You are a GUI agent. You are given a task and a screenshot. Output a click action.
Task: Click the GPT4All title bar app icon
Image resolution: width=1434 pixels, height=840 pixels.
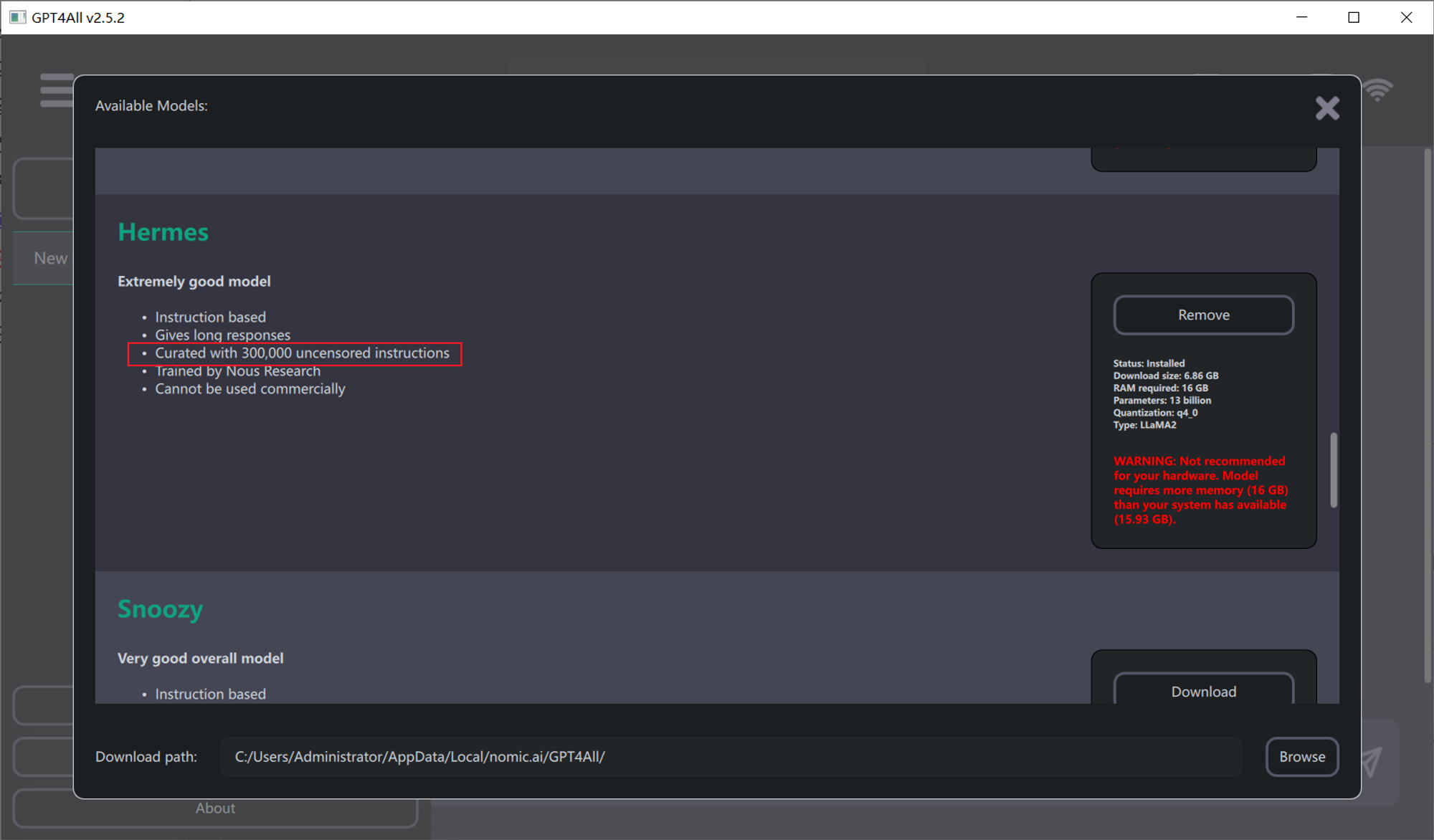click(x=17, y=17)
